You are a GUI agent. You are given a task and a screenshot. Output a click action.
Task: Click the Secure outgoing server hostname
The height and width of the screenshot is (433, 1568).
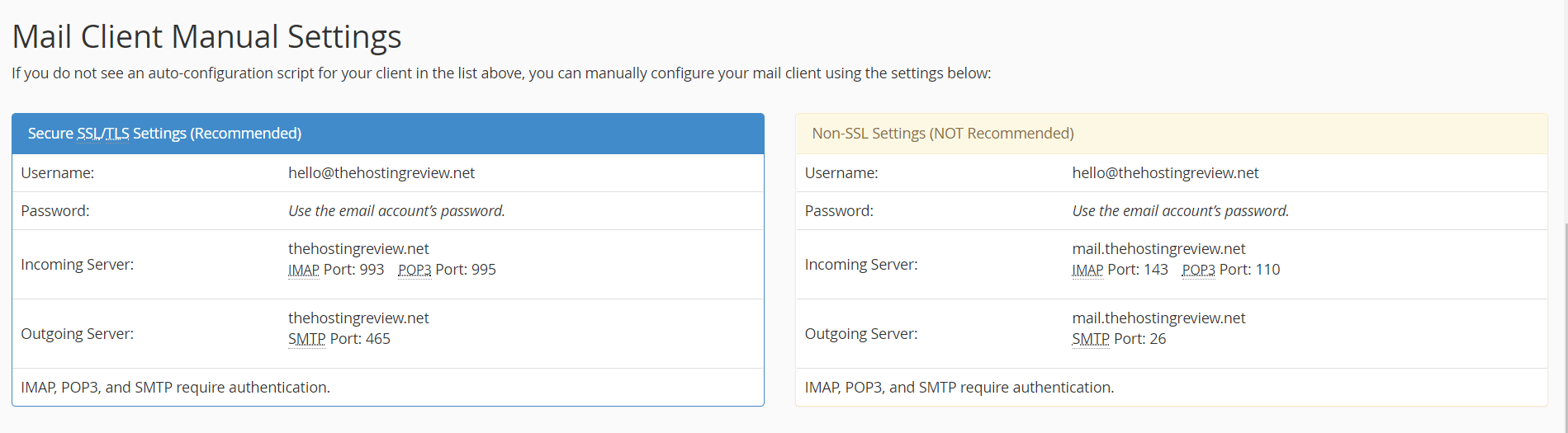(358, 318)
